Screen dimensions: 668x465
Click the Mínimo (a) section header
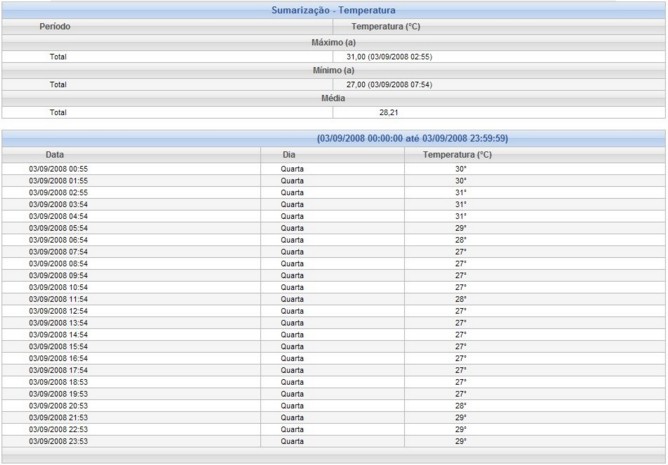(333, 71)
